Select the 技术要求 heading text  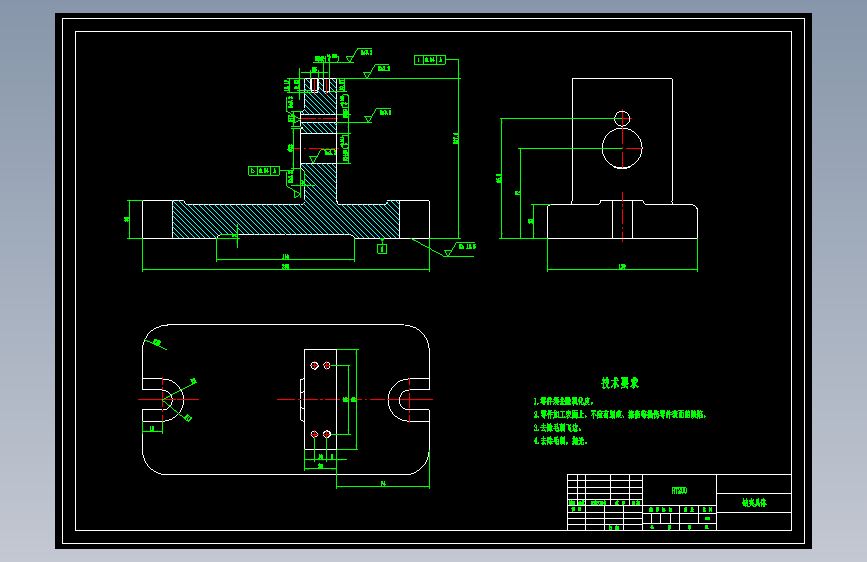click(620, 383)
